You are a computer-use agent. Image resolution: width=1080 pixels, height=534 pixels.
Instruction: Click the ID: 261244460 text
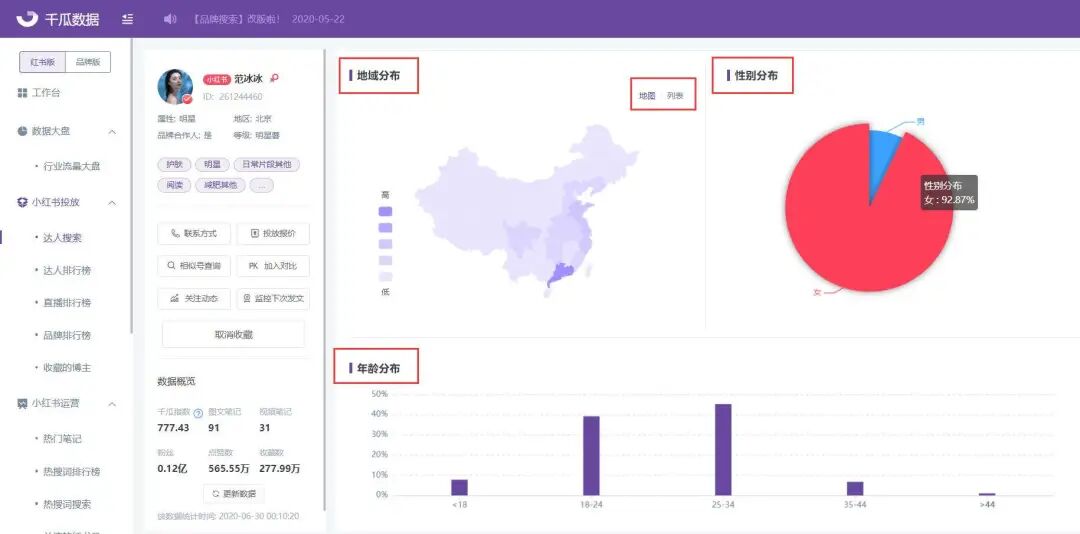[x=233, y=97]
